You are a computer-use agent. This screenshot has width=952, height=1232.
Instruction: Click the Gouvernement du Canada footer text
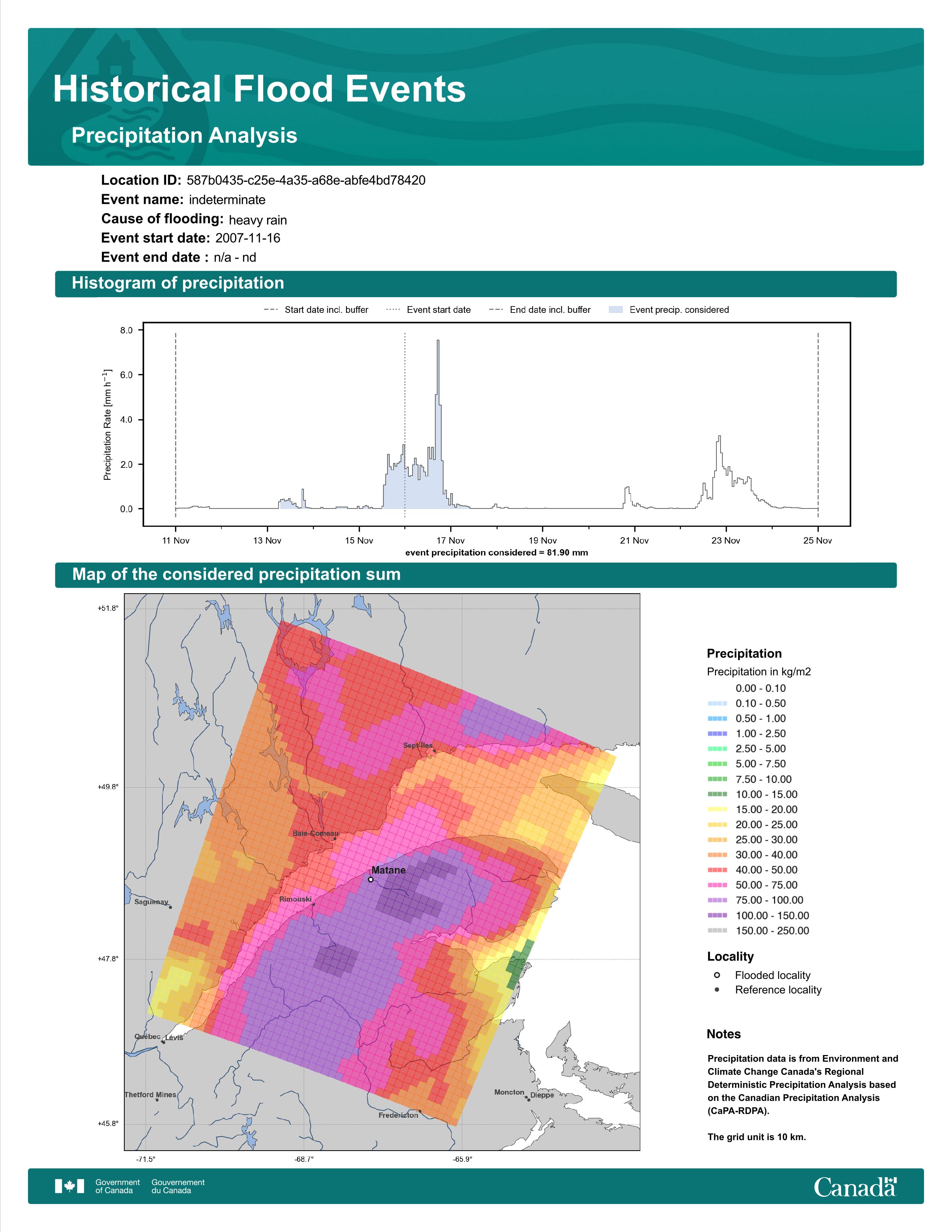coord(178,1186)
